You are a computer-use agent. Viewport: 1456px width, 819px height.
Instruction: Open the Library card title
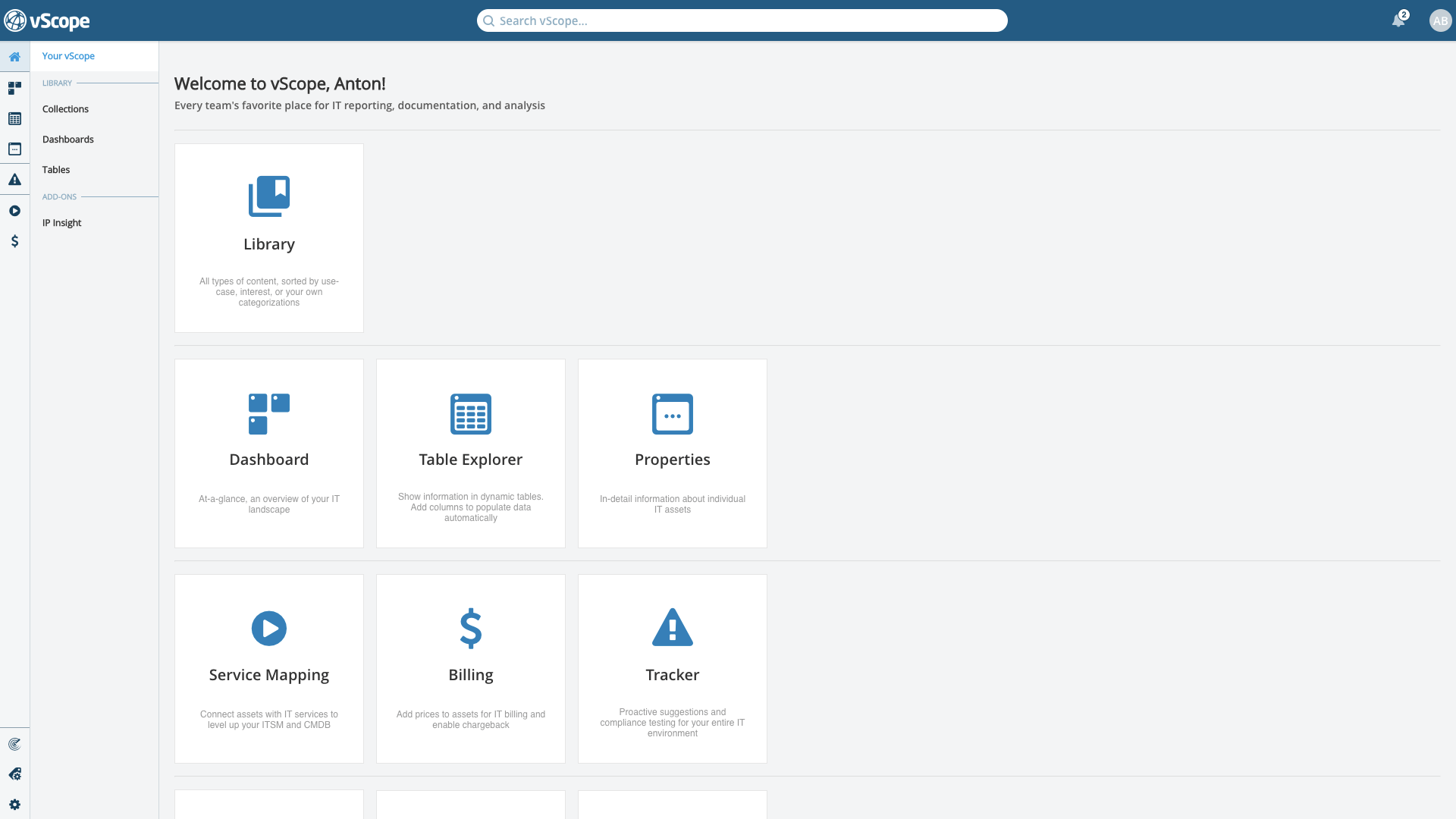(x=269, y=244)
